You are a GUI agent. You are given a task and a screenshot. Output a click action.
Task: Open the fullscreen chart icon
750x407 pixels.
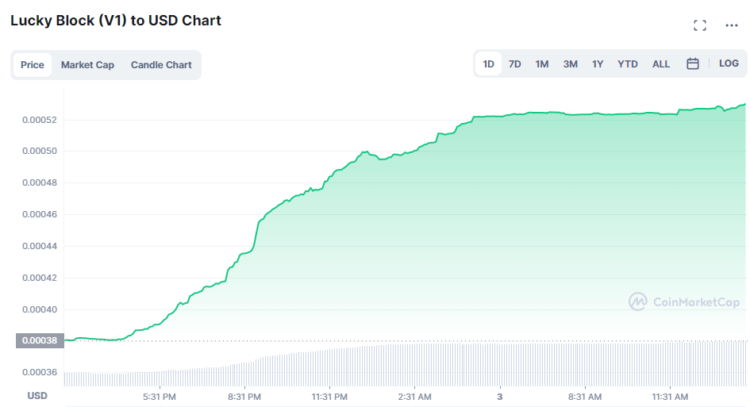(700, 25)
